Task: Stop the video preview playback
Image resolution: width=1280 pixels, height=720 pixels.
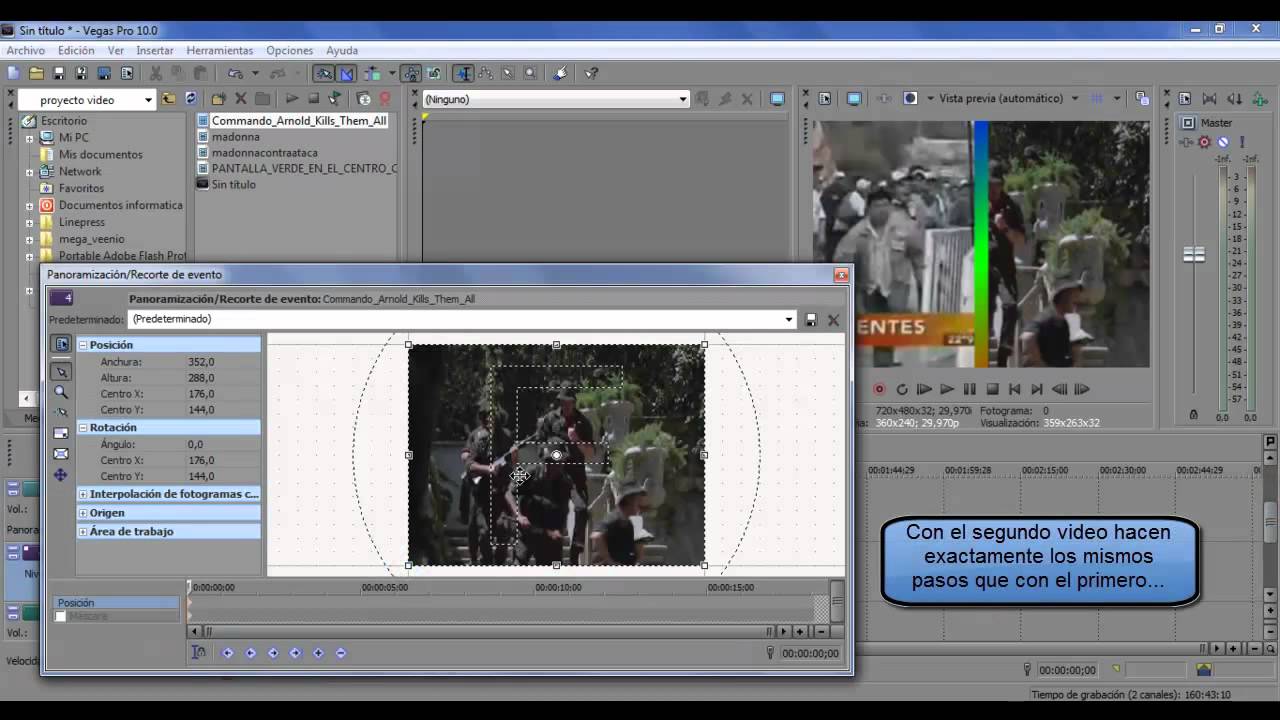Action: (992, 389)
